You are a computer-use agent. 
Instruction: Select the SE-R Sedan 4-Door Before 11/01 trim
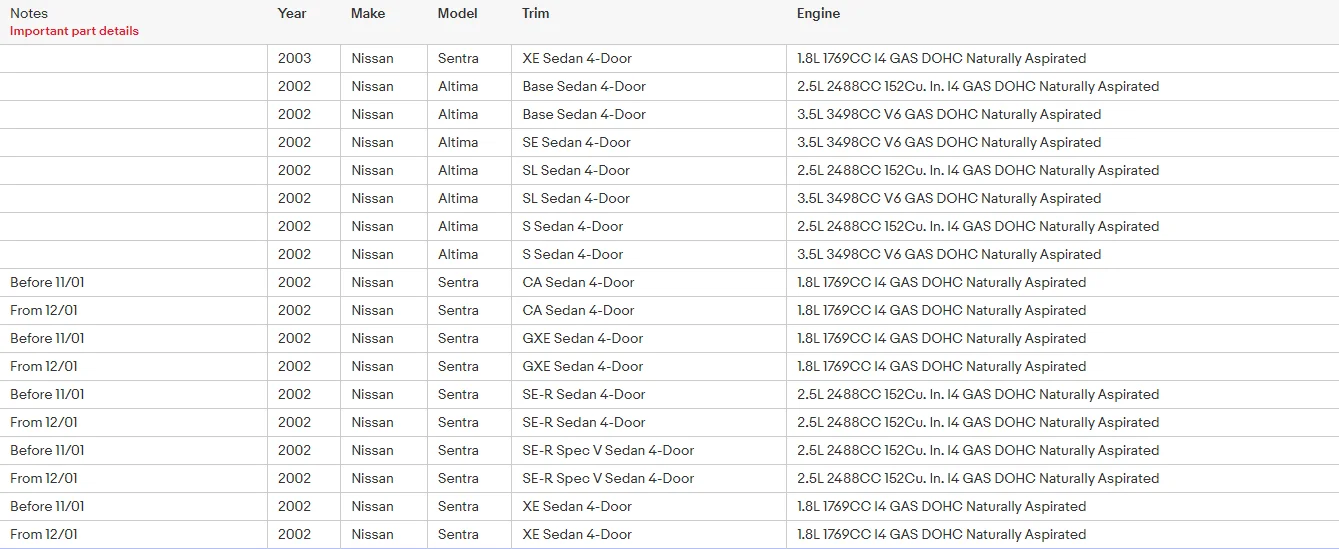click(584, 394)
